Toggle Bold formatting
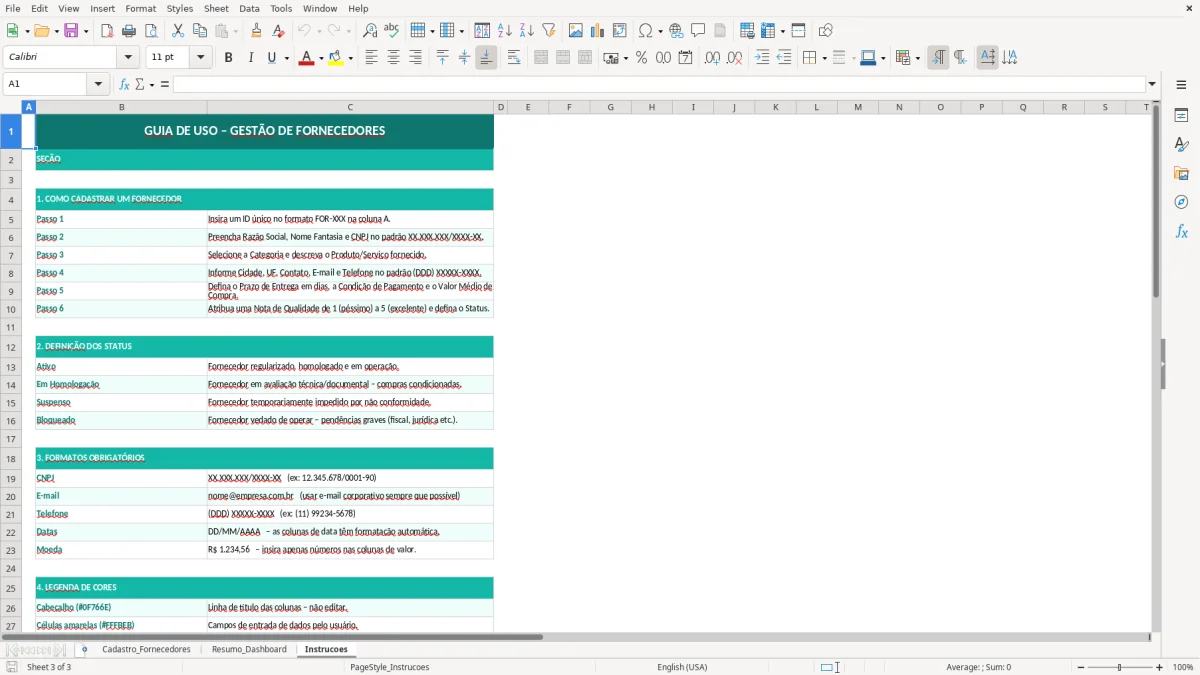Image resolution: width=1200 pixels, height=675 pixels. click(x=228, y=58)
